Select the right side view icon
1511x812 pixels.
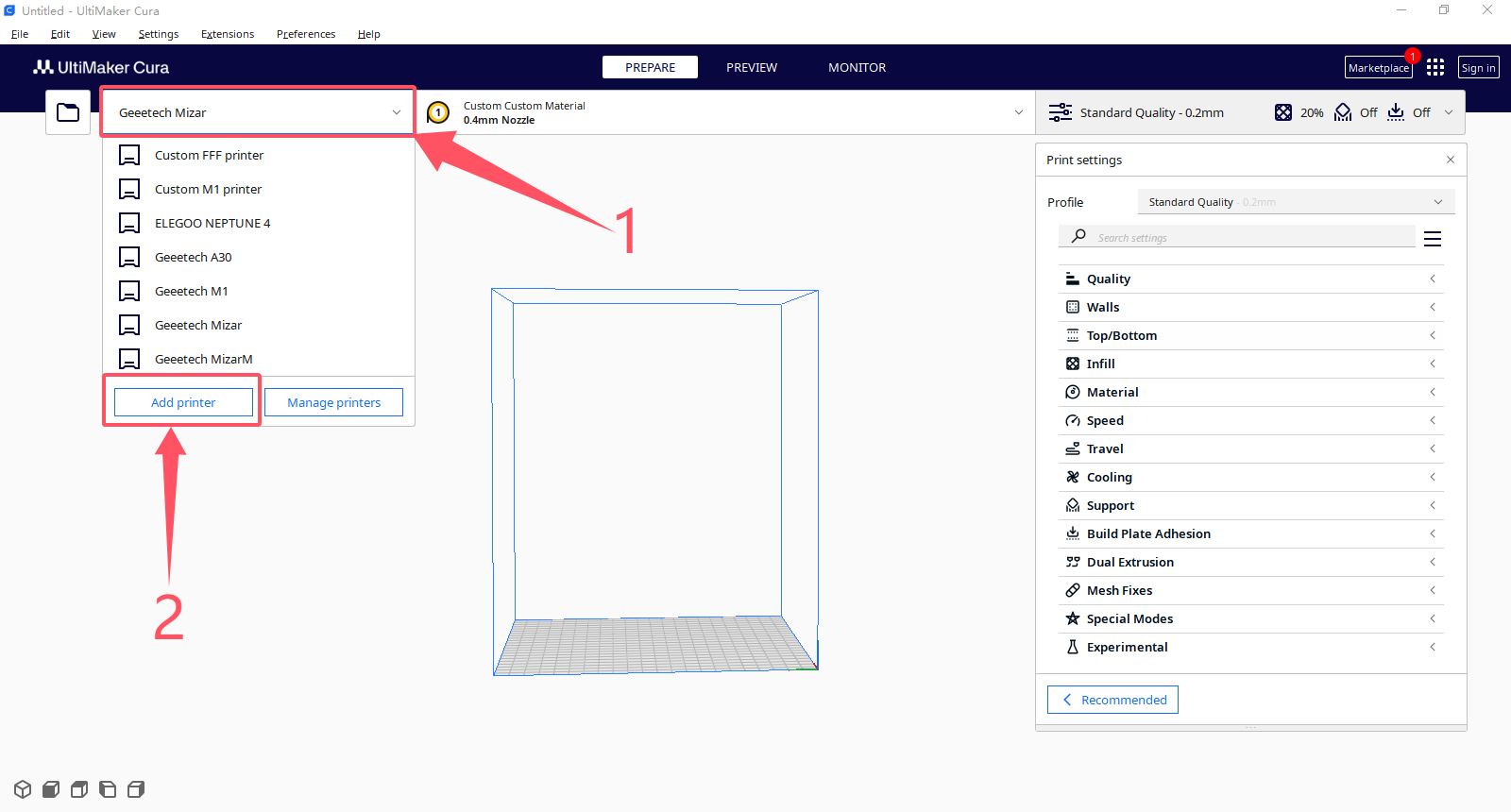click(x=136, y=789)
